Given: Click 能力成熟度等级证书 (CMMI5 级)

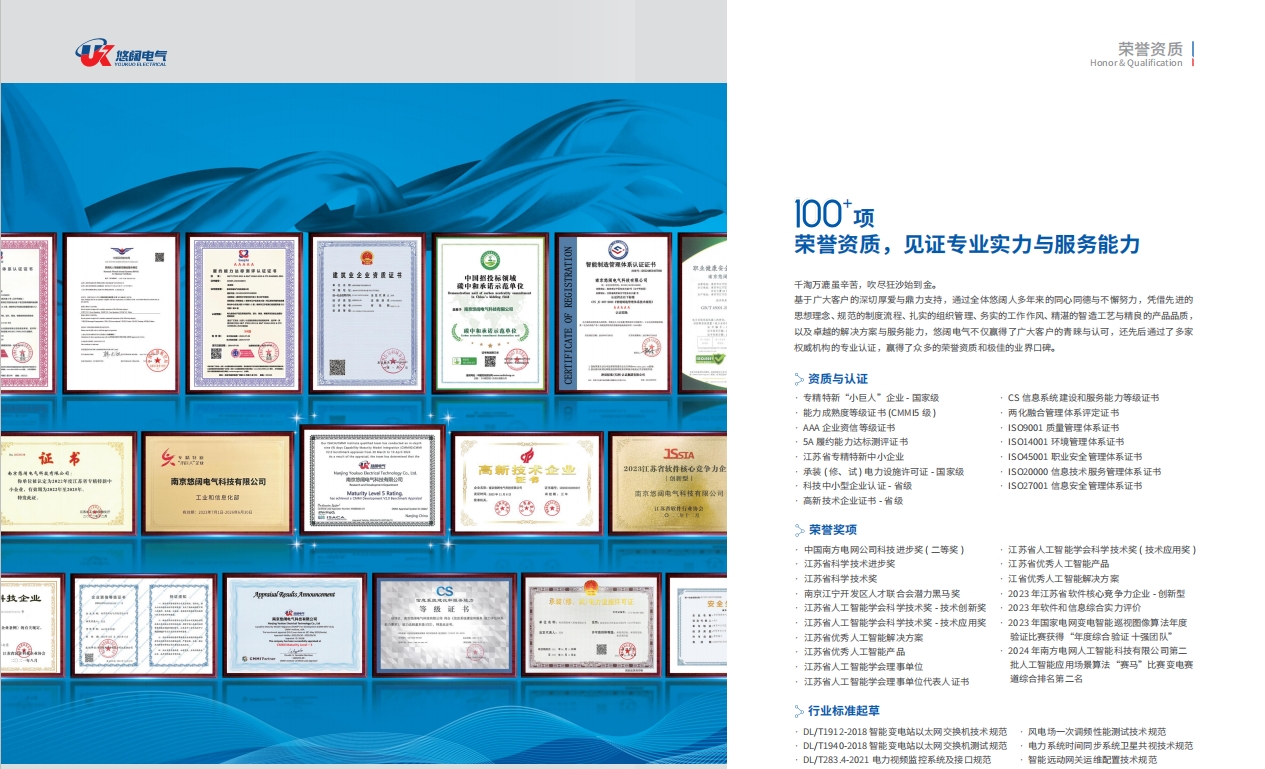Looking at the screenshot, I should pos(870,412).
